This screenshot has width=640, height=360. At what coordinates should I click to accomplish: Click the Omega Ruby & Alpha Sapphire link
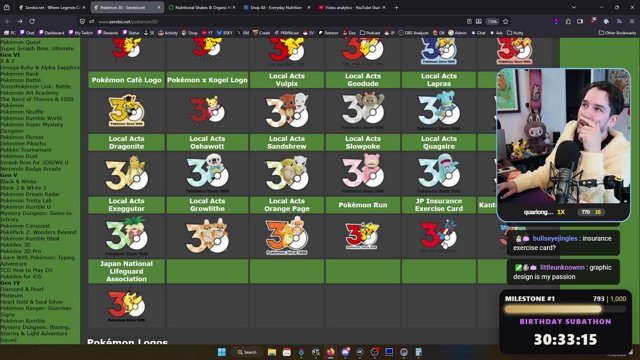point(40,67)
